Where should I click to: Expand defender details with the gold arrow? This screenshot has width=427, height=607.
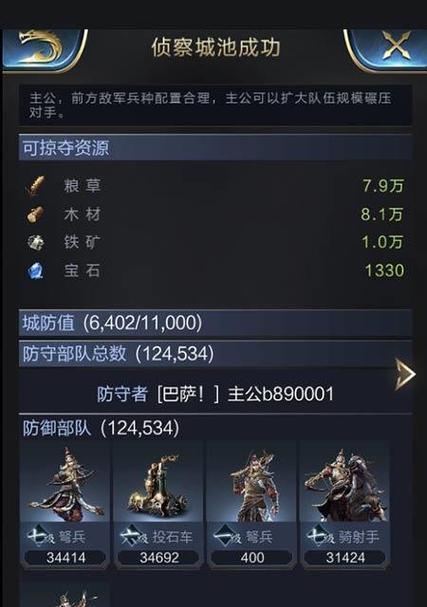tap(405, 374)
